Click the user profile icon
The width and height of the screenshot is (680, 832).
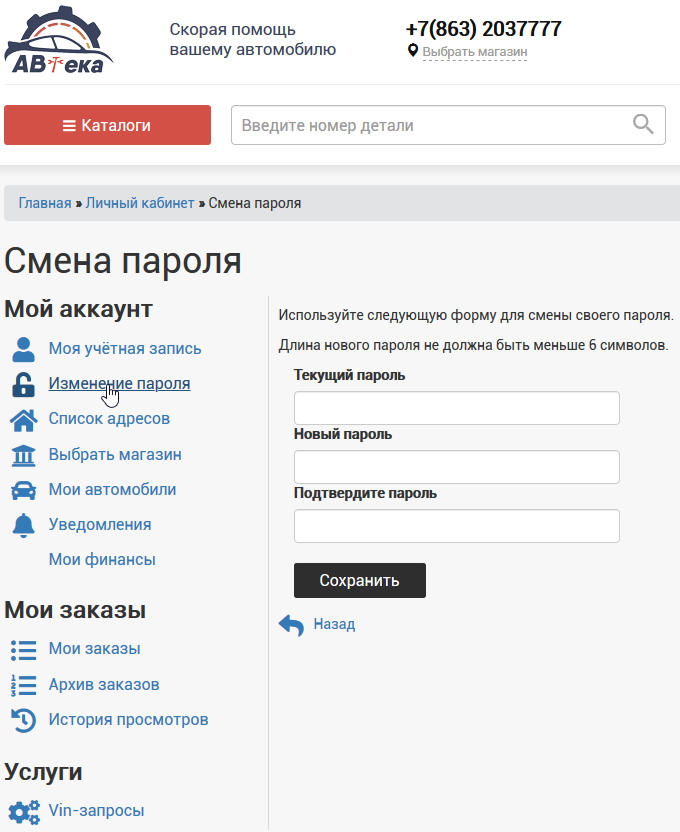tap(23, 349)
